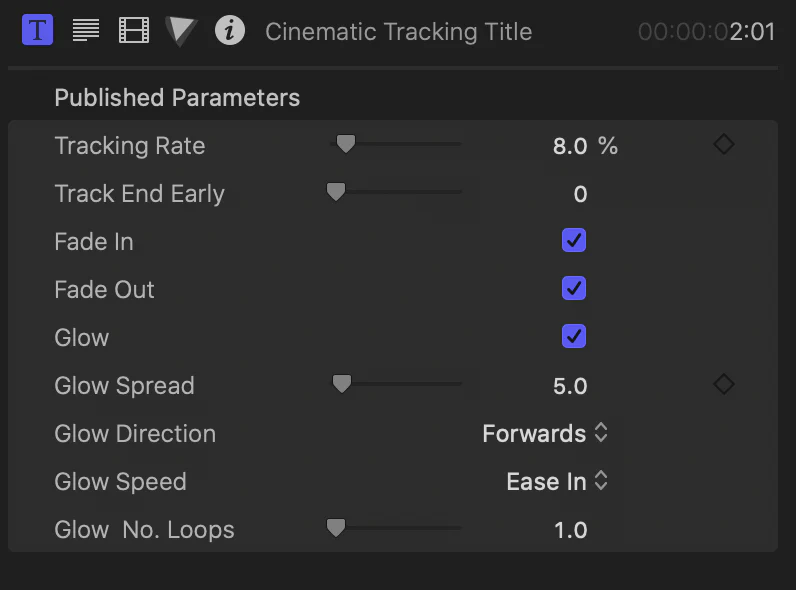Click the Glow Spread slider handle
The width and height of the screenshot is (796, 590).
point(342,384)
